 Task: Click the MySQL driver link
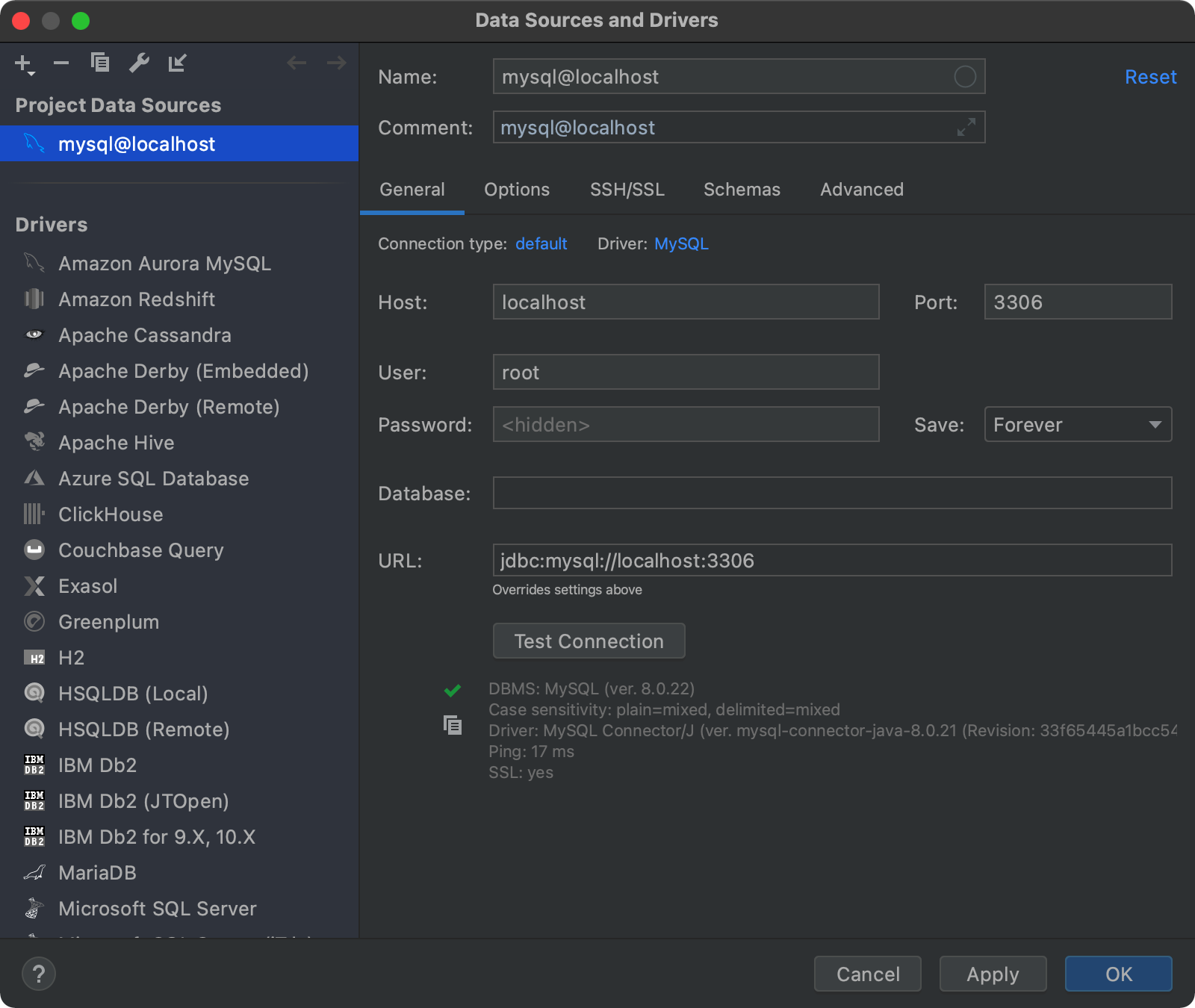(x=681, y=244)
